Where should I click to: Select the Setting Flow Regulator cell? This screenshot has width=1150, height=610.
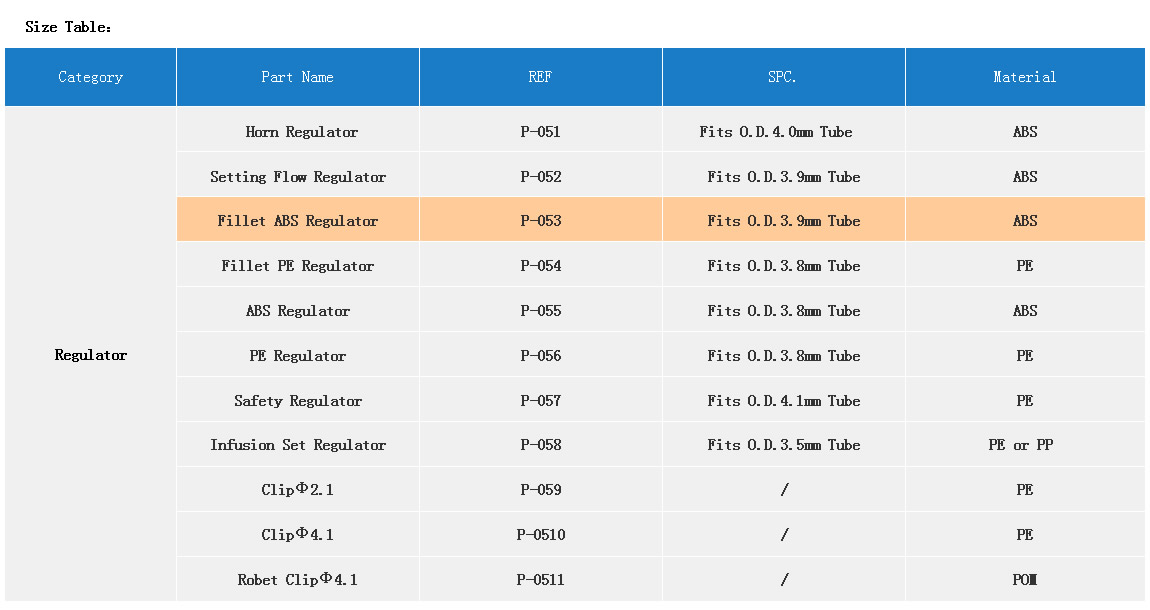298,177
